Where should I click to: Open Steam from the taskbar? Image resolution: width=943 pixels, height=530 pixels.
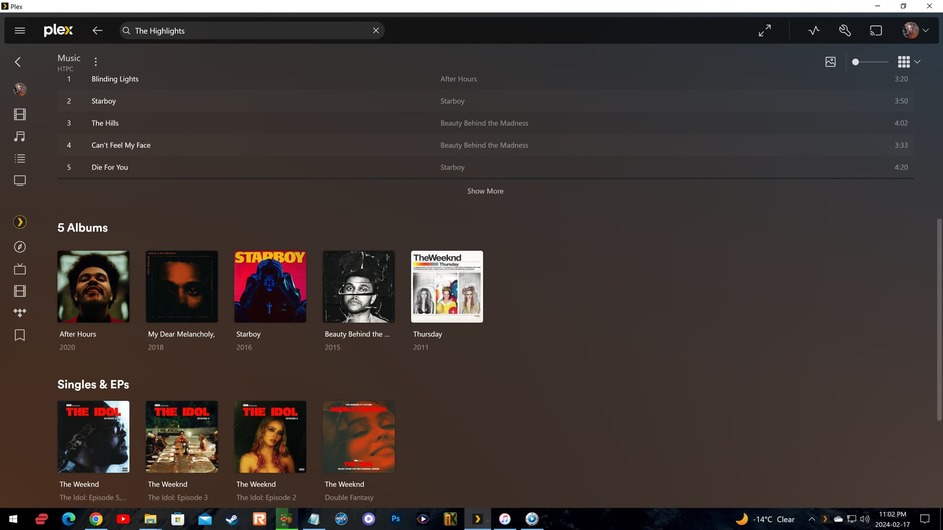pos(232,519)
